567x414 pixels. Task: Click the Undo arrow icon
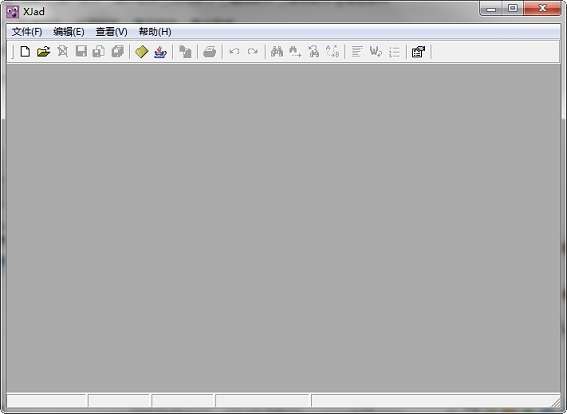[234, 52]
